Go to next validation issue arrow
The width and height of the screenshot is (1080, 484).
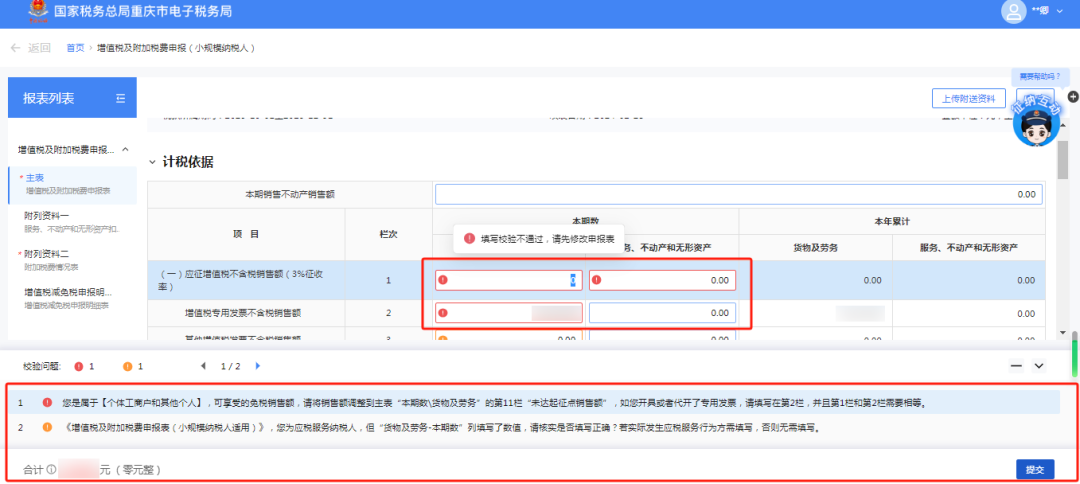258,366
